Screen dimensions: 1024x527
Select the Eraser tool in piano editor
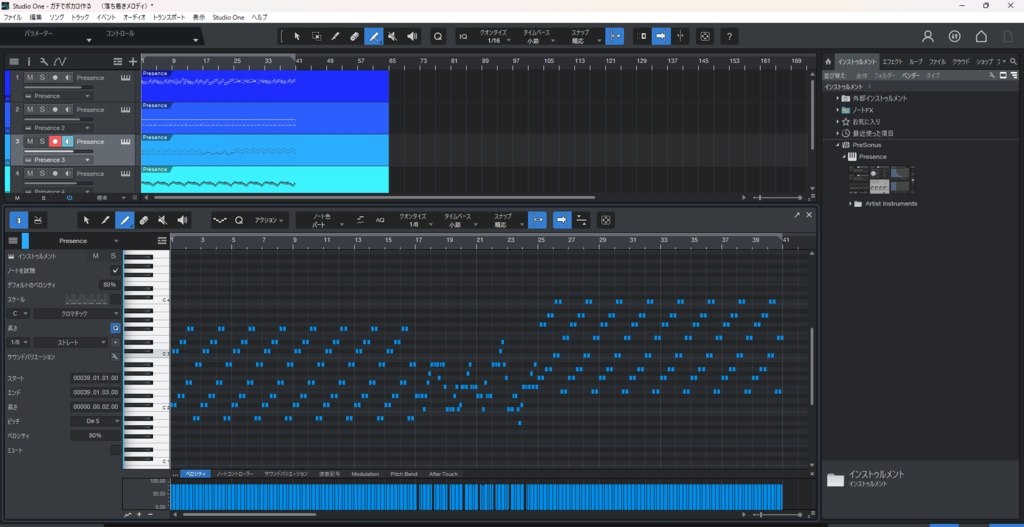[x=144, y=221]
